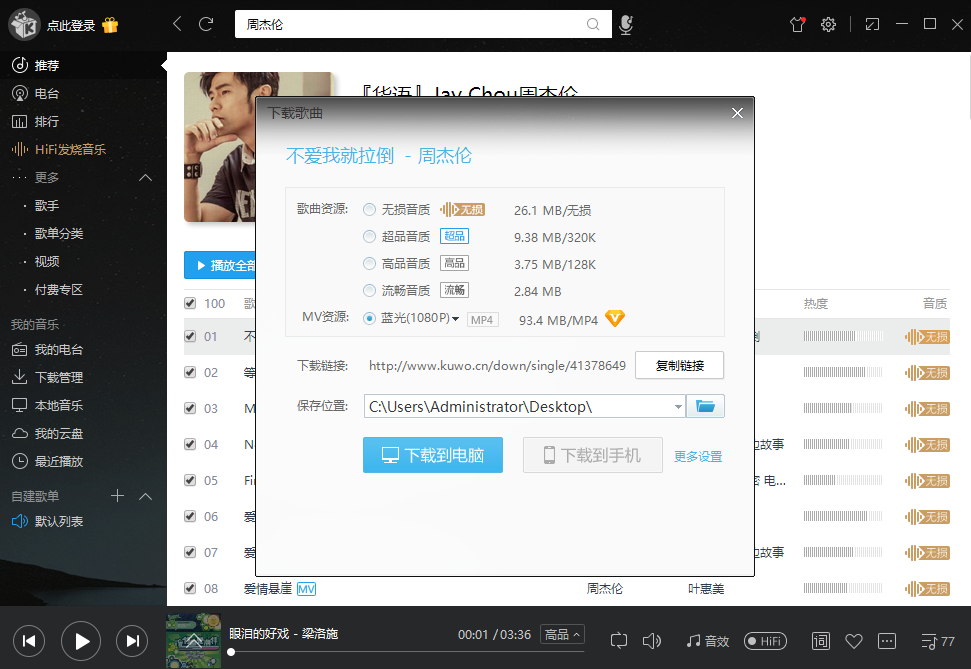Click 复制链接 button
Image resolution: width=971 pixels, height=669 pixels.
click(x=679, y=365)
